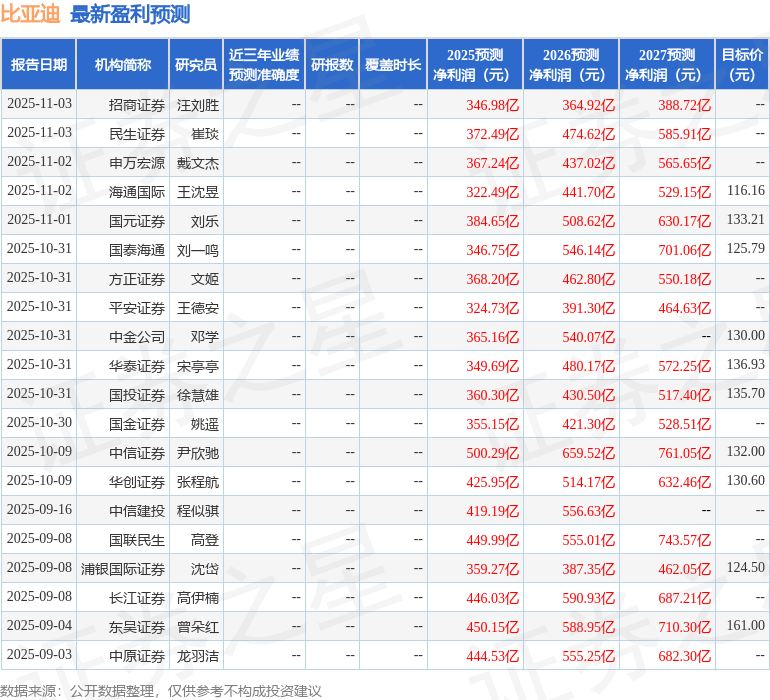The height and width of the screenshot is (700, 770).
Task: Click institution name 国泰海通
Action: pyautogui.click(x=137, y=250)
